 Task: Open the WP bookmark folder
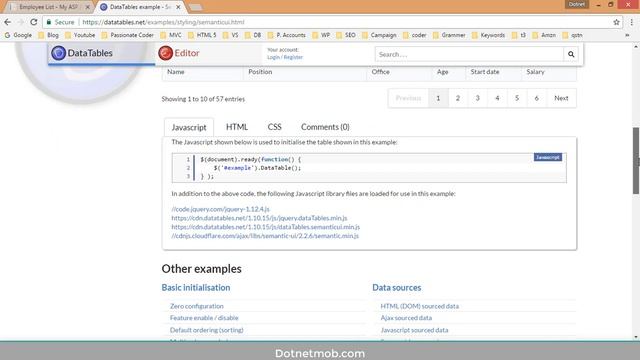tap(321, 35)
